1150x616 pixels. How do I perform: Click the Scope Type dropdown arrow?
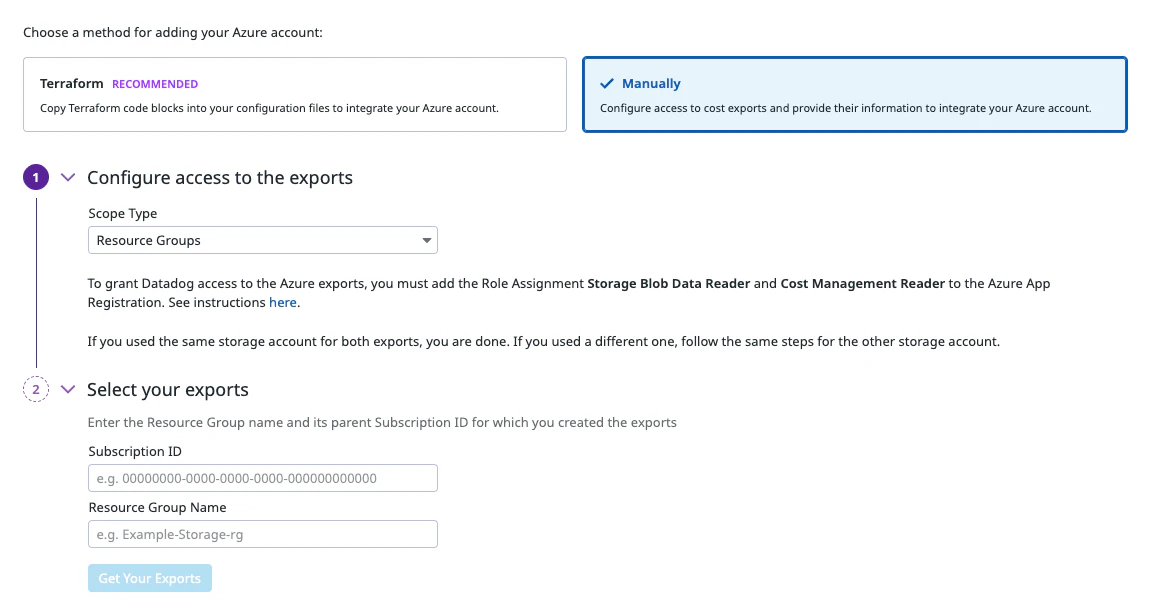[427, 241]
